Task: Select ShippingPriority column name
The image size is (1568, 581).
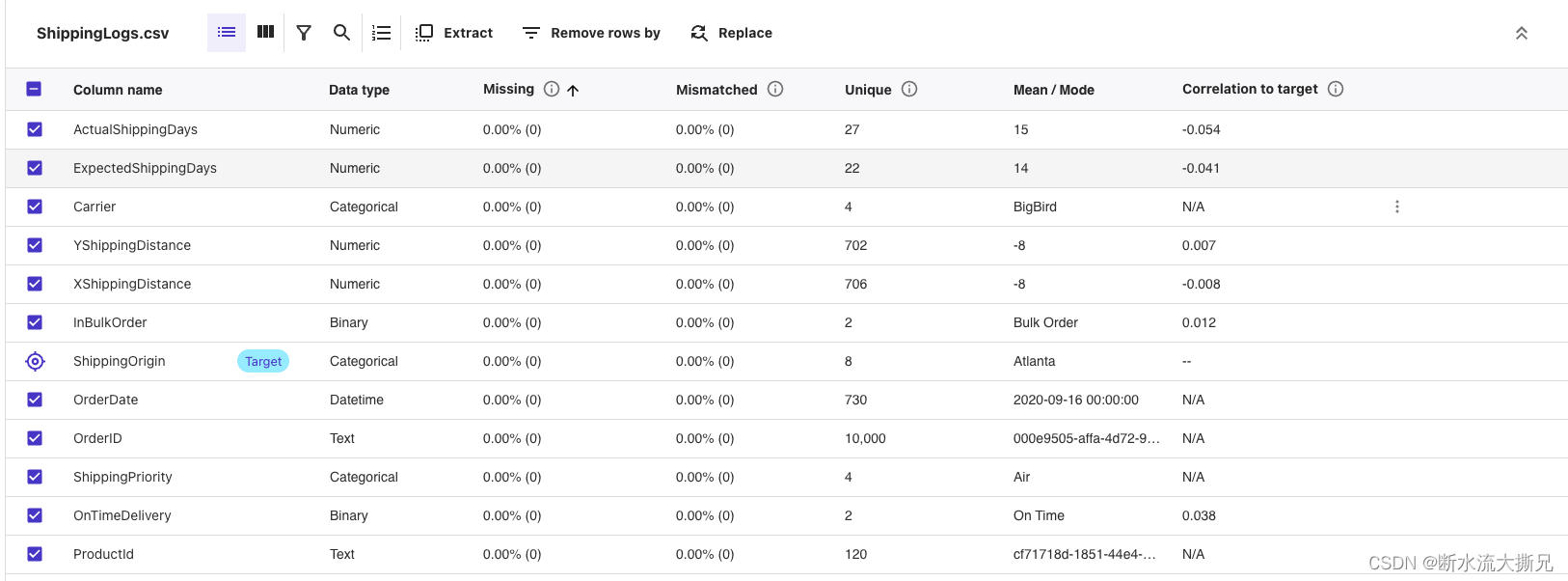Action: click(122, 477)
